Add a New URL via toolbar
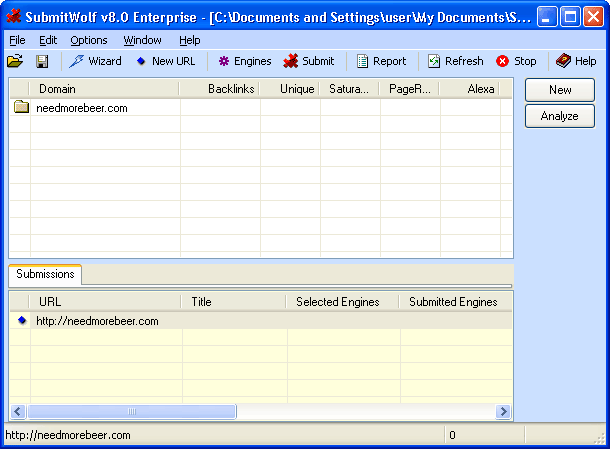Screen dimensions: 610x449 tap(166, 61)
